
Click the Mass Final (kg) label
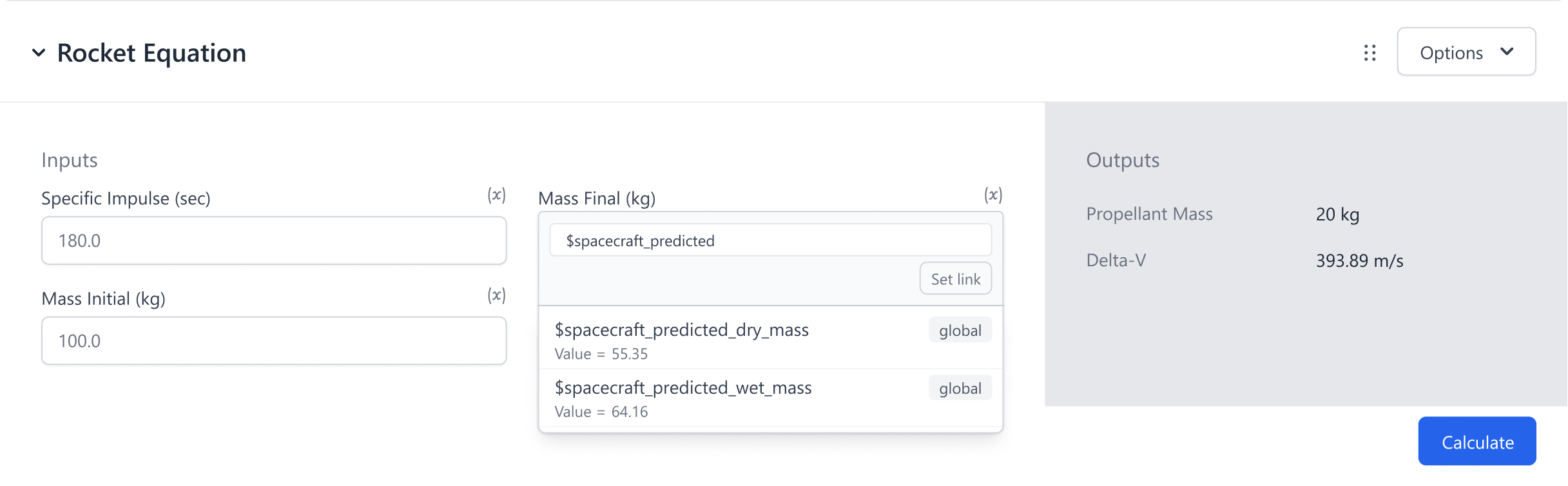coord(597,199)
